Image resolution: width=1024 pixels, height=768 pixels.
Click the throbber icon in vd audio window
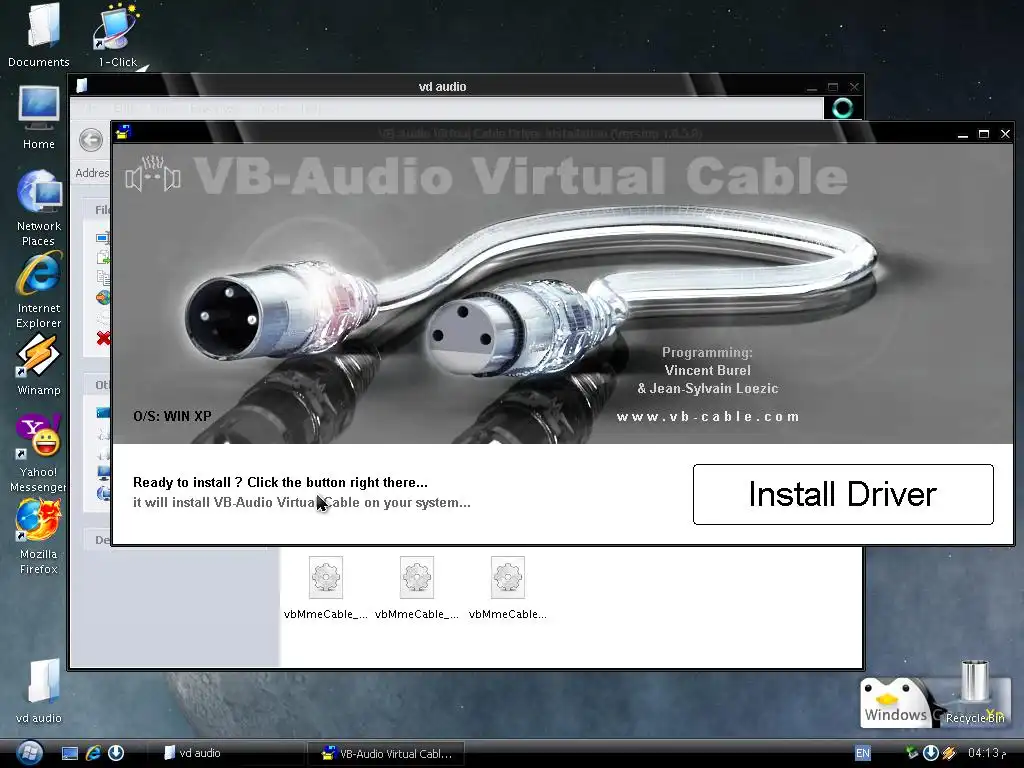842,108
